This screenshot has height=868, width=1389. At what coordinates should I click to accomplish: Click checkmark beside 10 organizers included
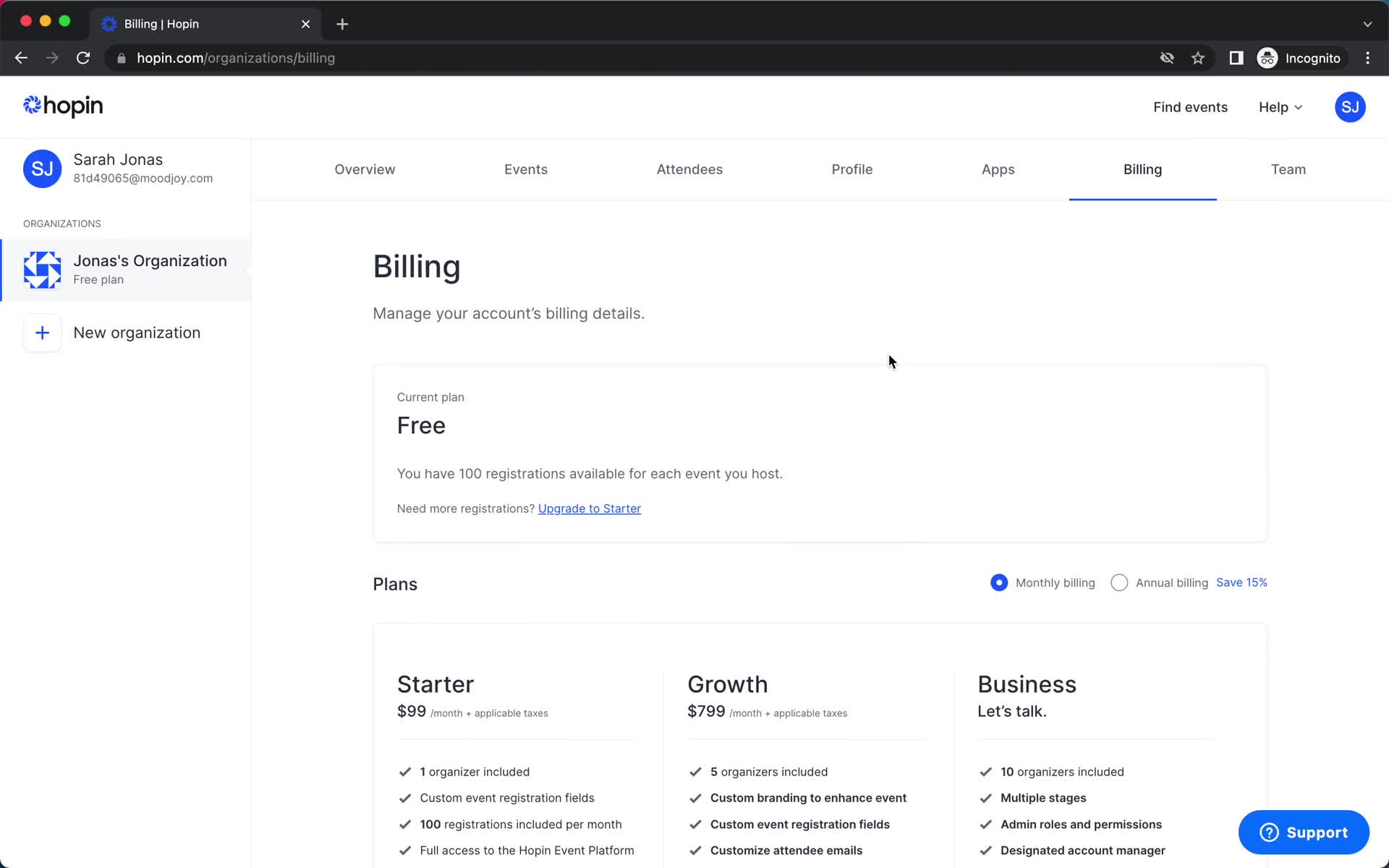tap(985, 772)
